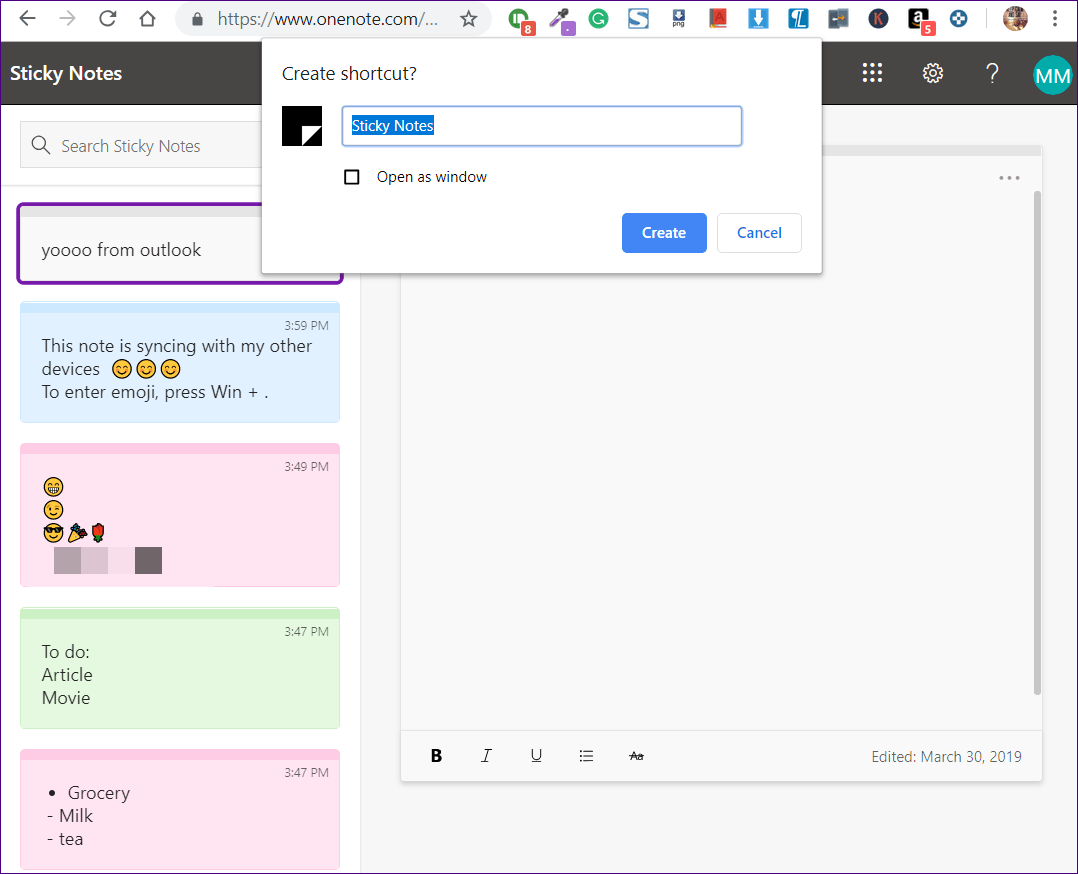Open the blue syncing devices note
This screenshot has width=1078, height=874.
180,362
